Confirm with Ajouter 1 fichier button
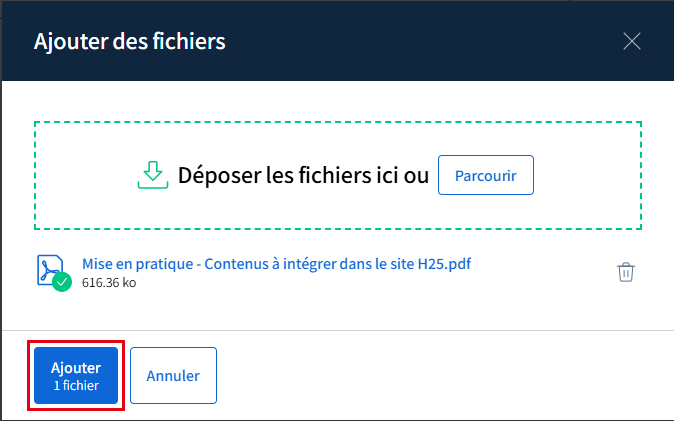 [76, 375]
